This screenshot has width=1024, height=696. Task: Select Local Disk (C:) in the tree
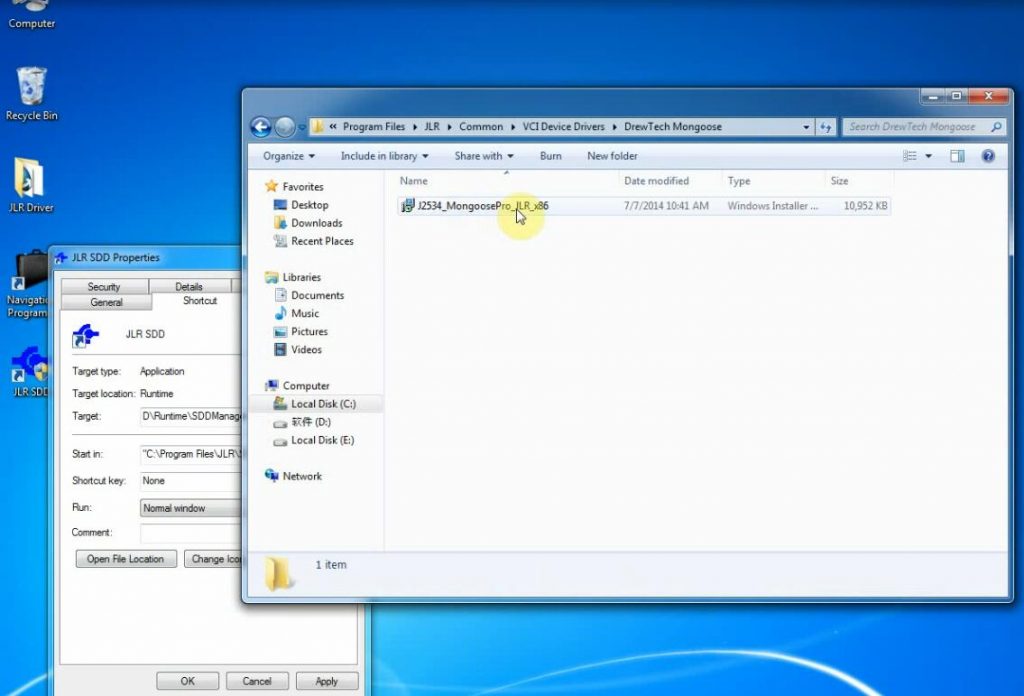click(323, 404)
